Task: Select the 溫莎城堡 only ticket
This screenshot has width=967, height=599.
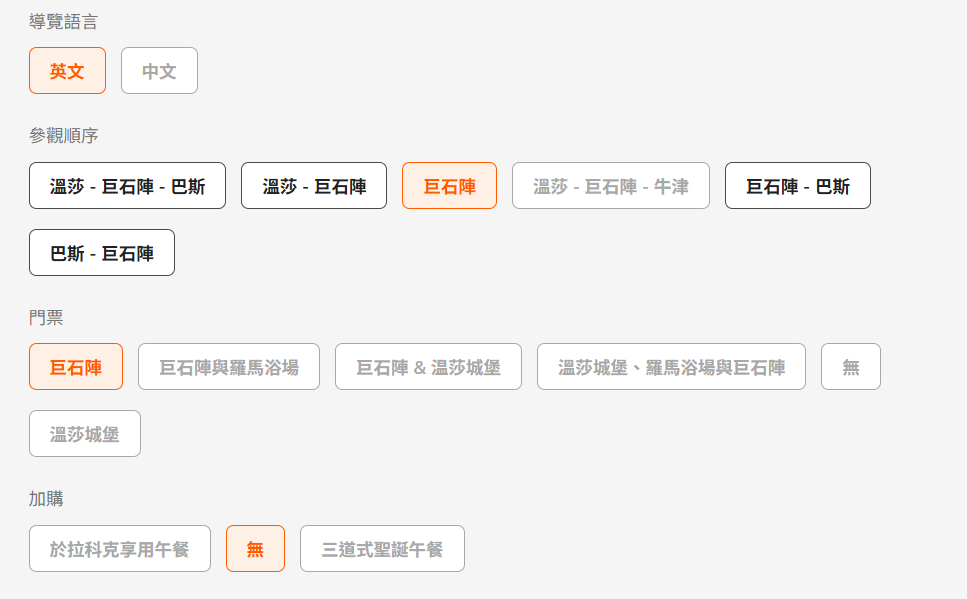Action: pos(85,434)
